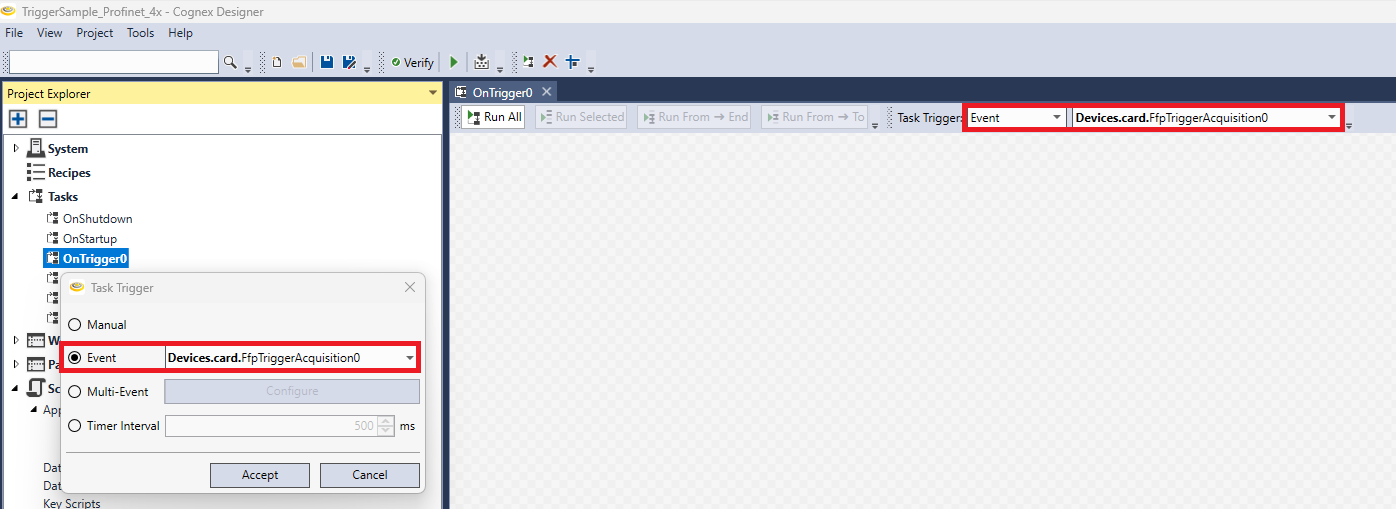The image size is (1396, 509).
Task: Click Accept in Task Trigger dialog
Action: point(260,475)
